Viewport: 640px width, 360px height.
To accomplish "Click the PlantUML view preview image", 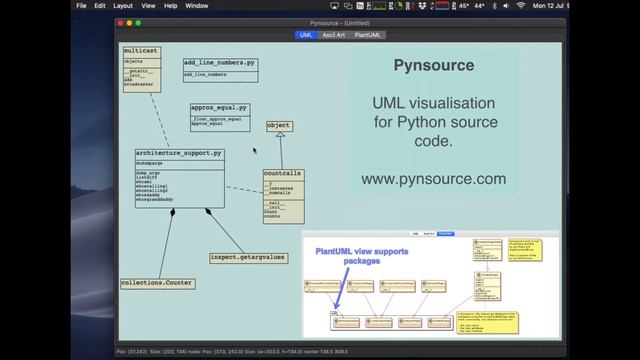I will 431,284.
